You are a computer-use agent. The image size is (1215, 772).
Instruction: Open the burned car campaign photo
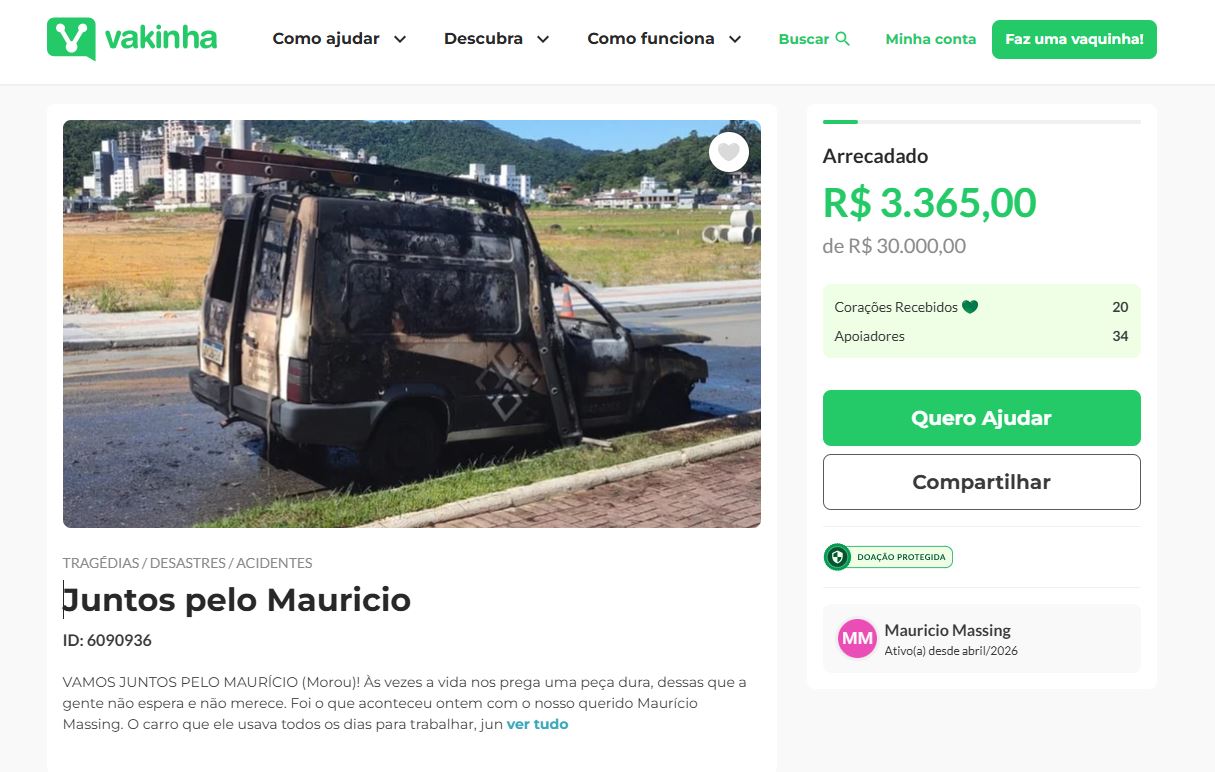(x=412, y=324)
